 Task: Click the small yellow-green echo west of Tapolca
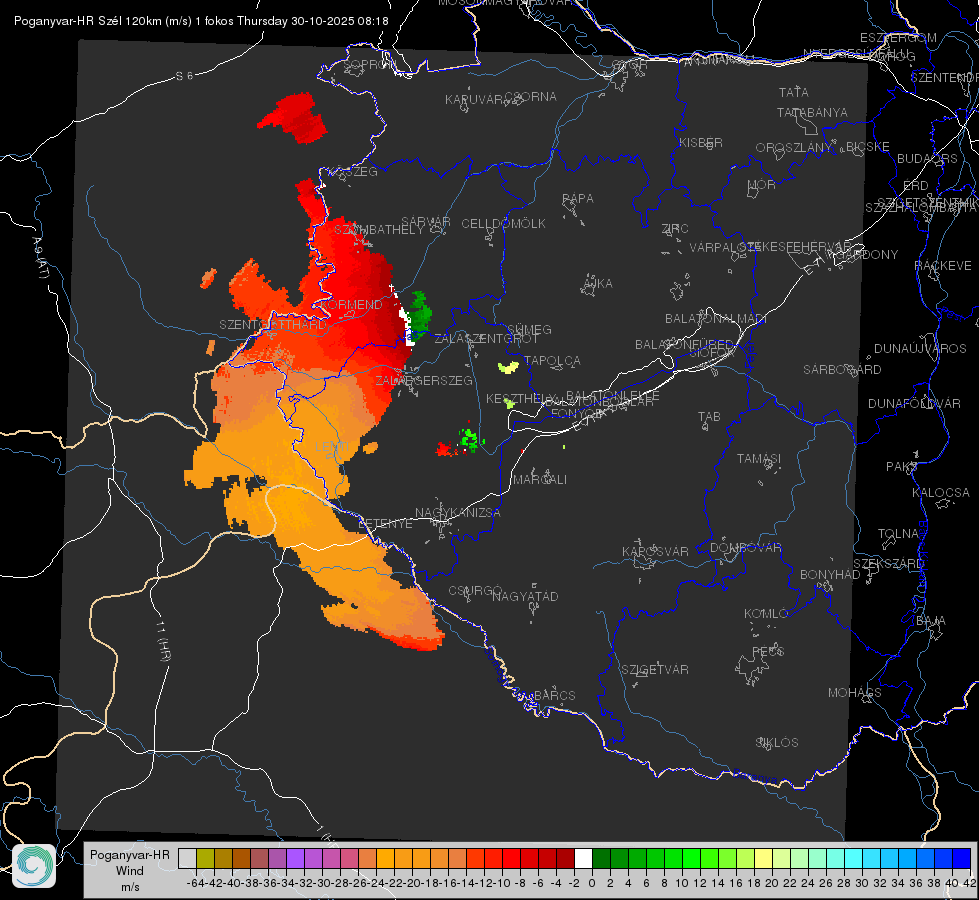pos(508,367)
